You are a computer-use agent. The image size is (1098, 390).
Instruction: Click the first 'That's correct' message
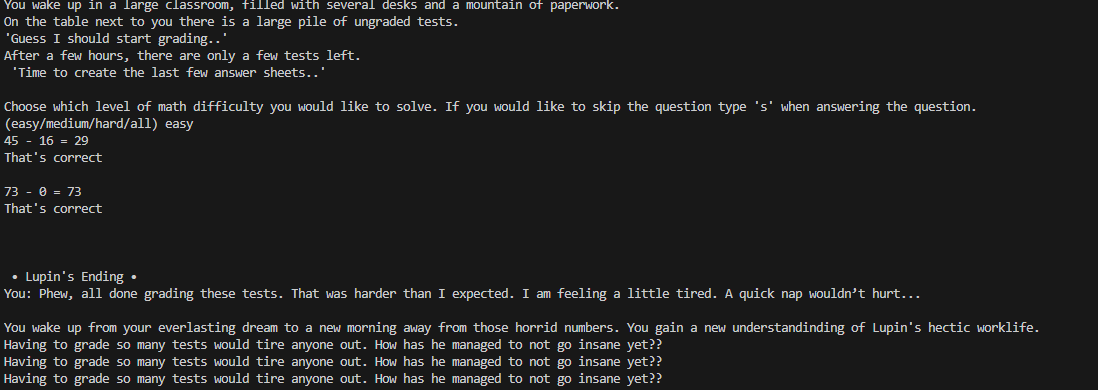click(53, 158)
